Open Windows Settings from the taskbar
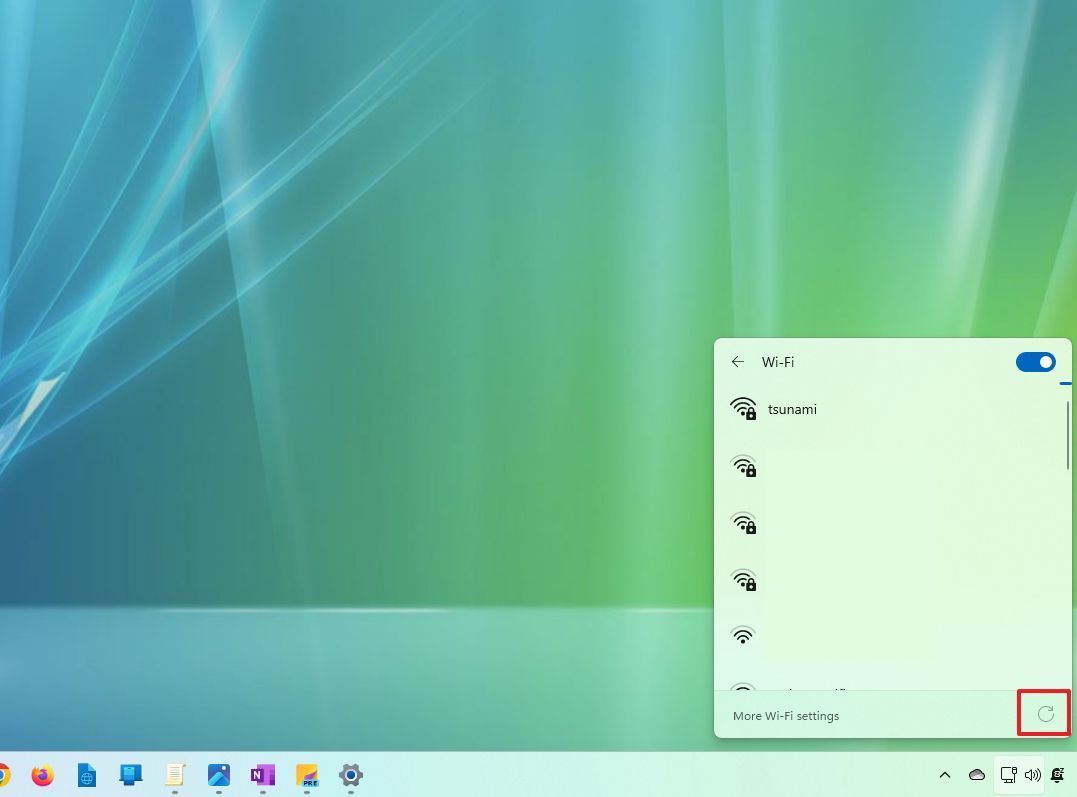Viewport: 1077px width, 797px height. (x=350, y=775)
